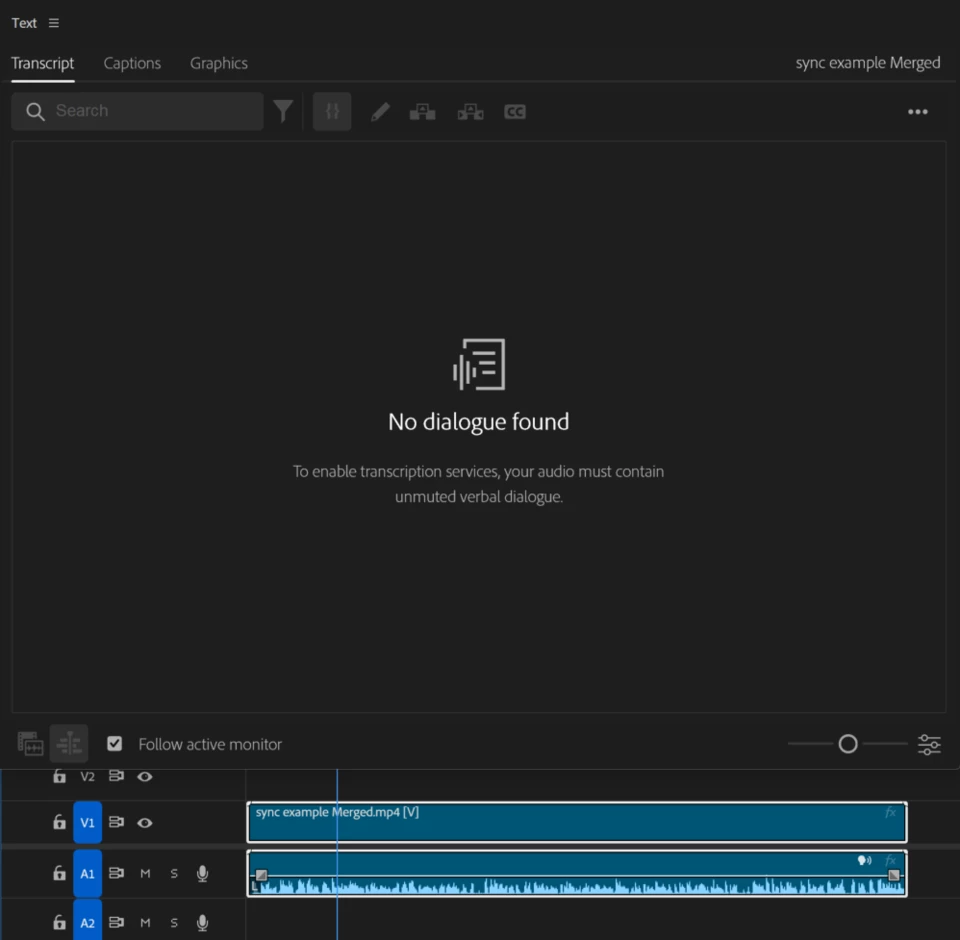The width and height of the screenshot is (960, 940).
Task: Mute track A1
Action: click(x=145, y=873)
